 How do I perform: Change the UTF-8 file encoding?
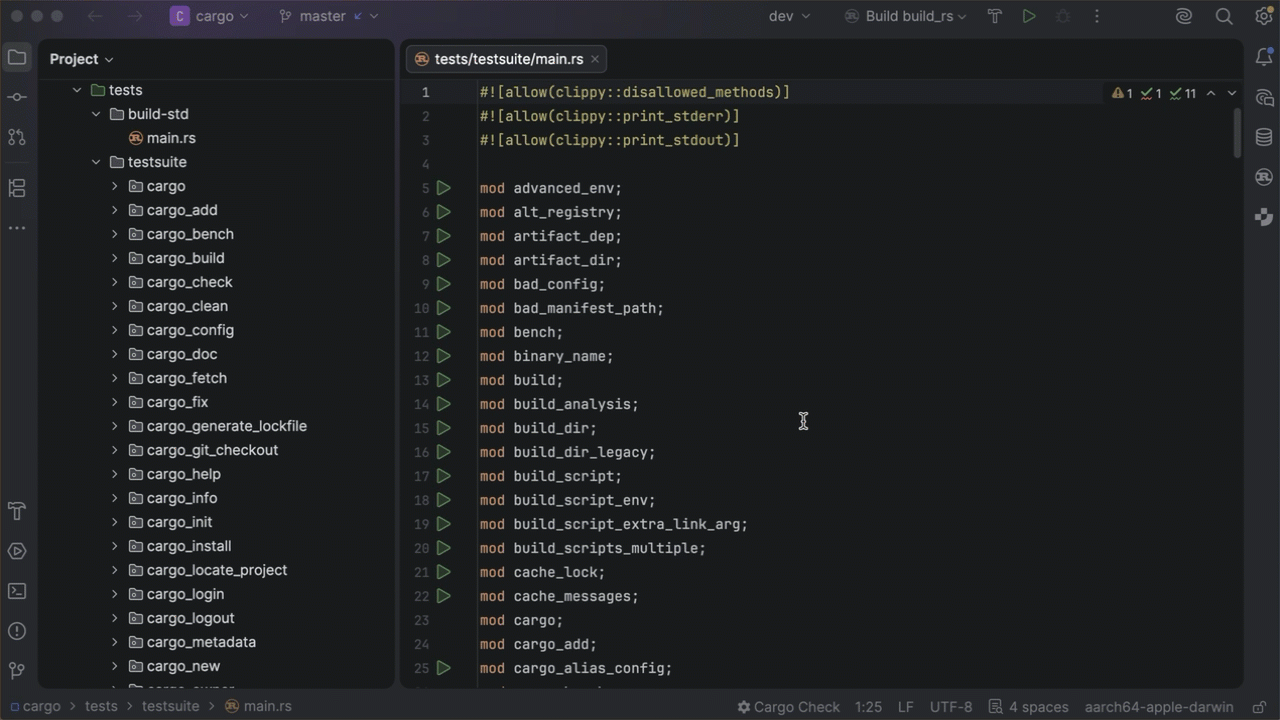click(951, 706)
